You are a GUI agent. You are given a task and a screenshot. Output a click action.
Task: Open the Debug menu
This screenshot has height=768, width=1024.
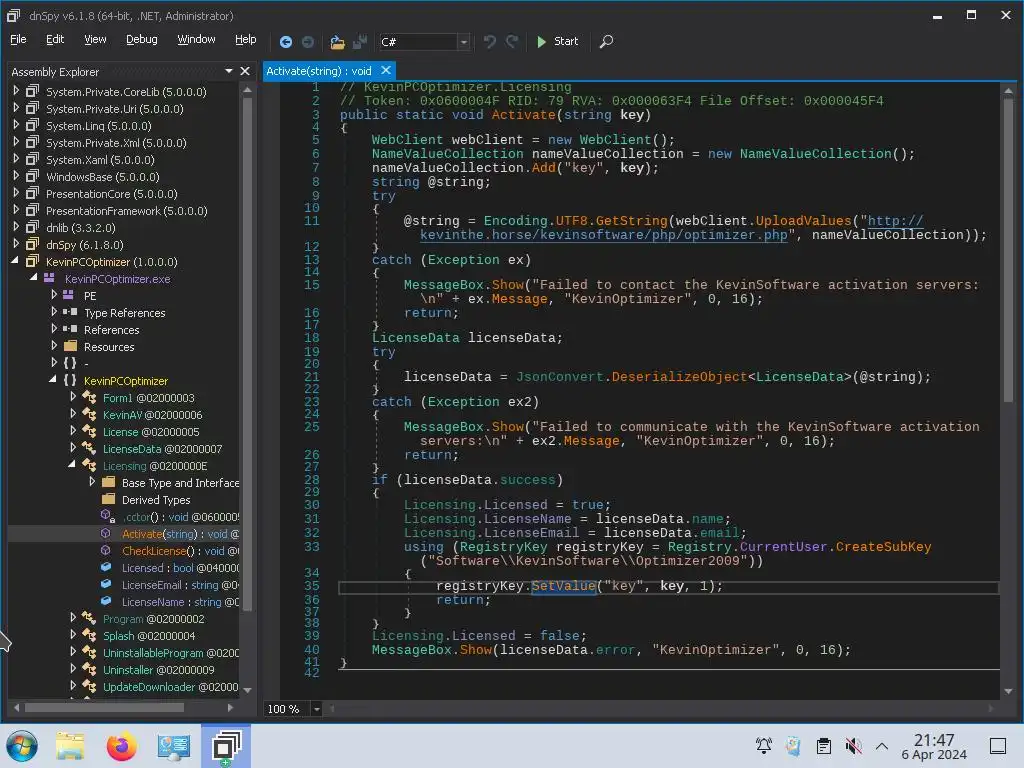142,39
